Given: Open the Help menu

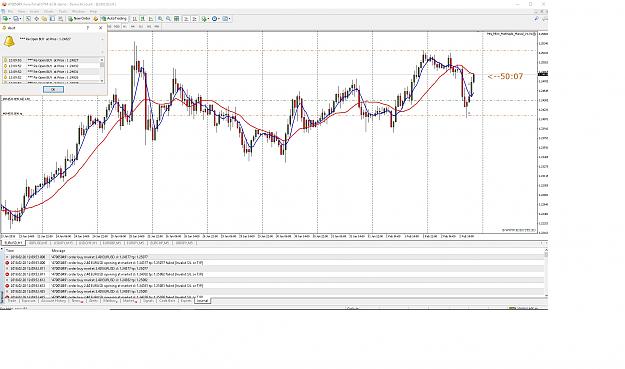Looking at the screenshot, I should pos(93,12).
